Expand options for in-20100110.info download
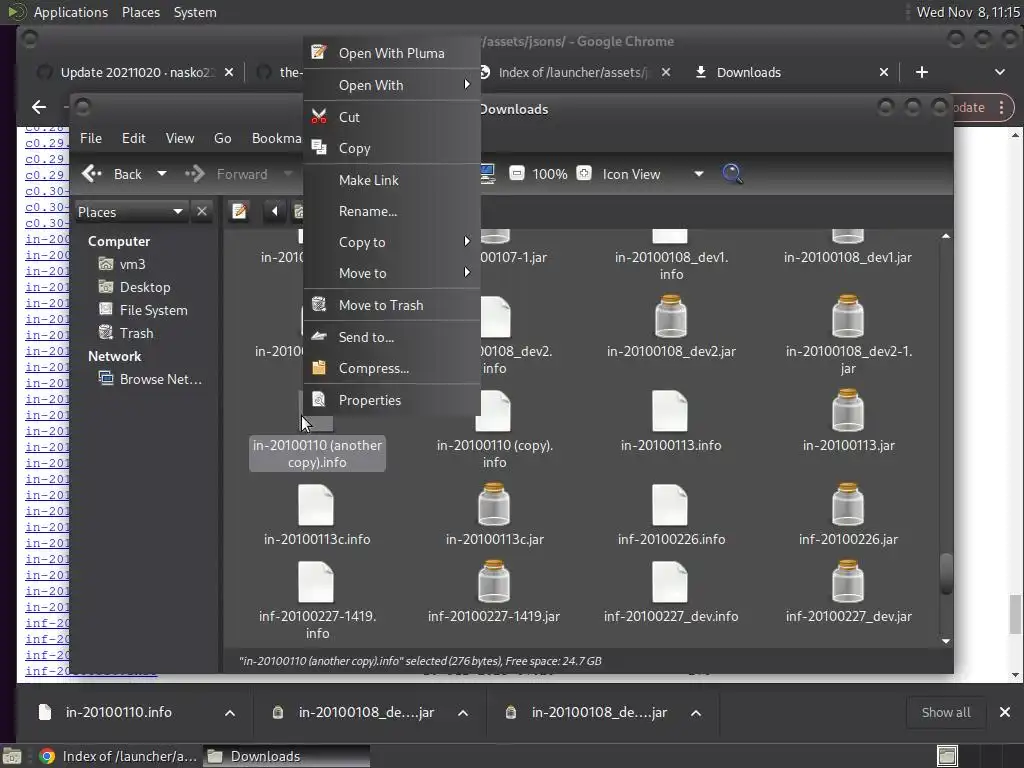 [x=230, y=712]
